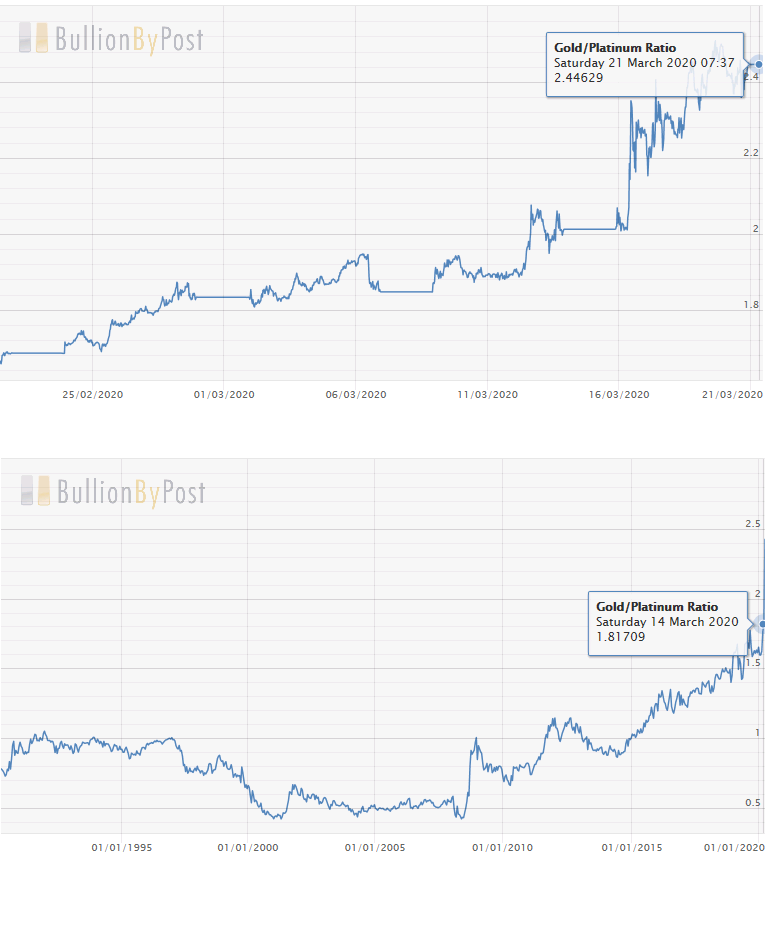Image resolution: width=768 pixels, height=936 pixels.
Task: Click the tooltip showing ratio 2.44629
Action: click(x=646, y=63)
